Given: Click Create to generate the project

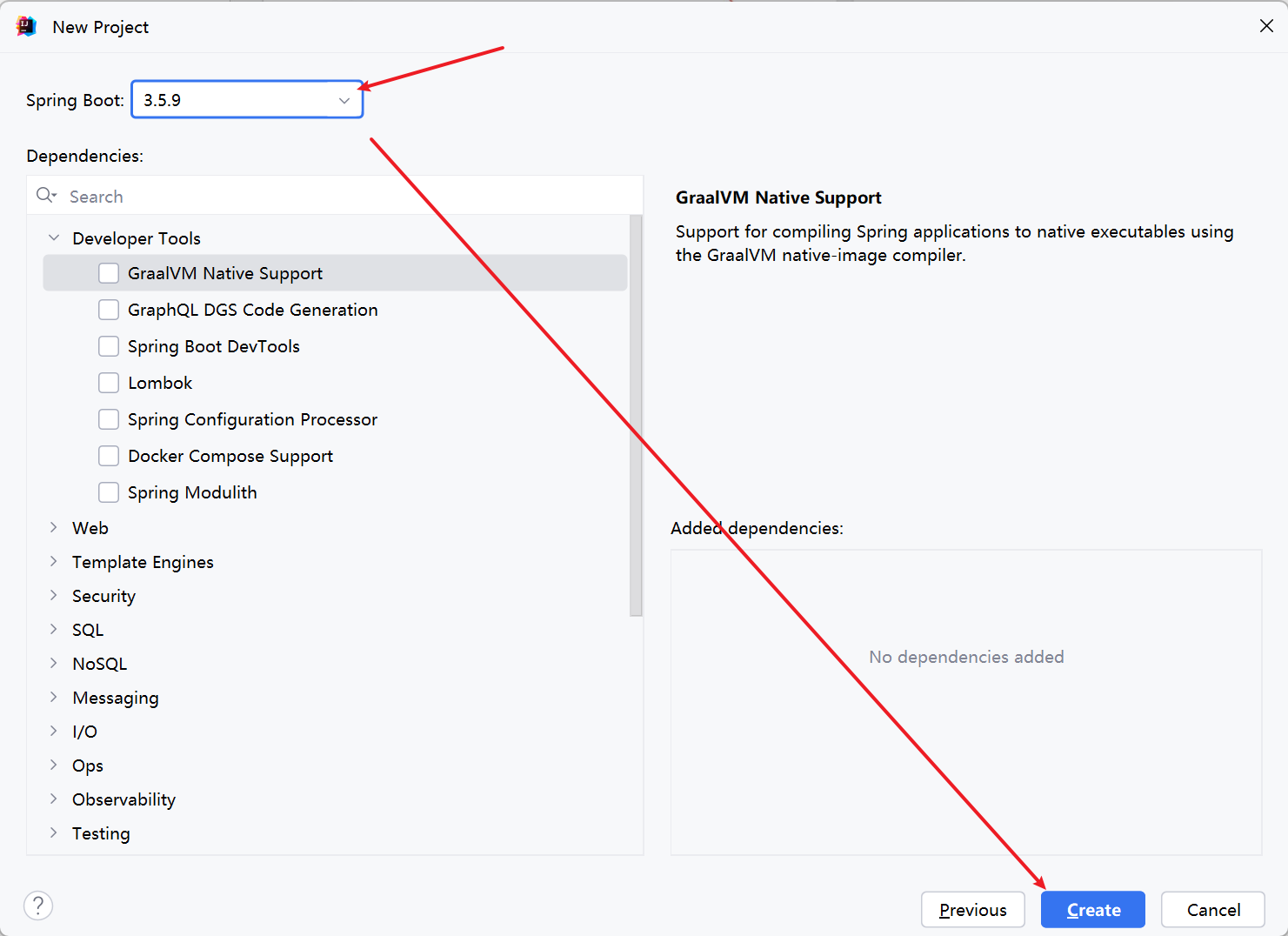Looking at the screenshot, I should point(1093,910).
